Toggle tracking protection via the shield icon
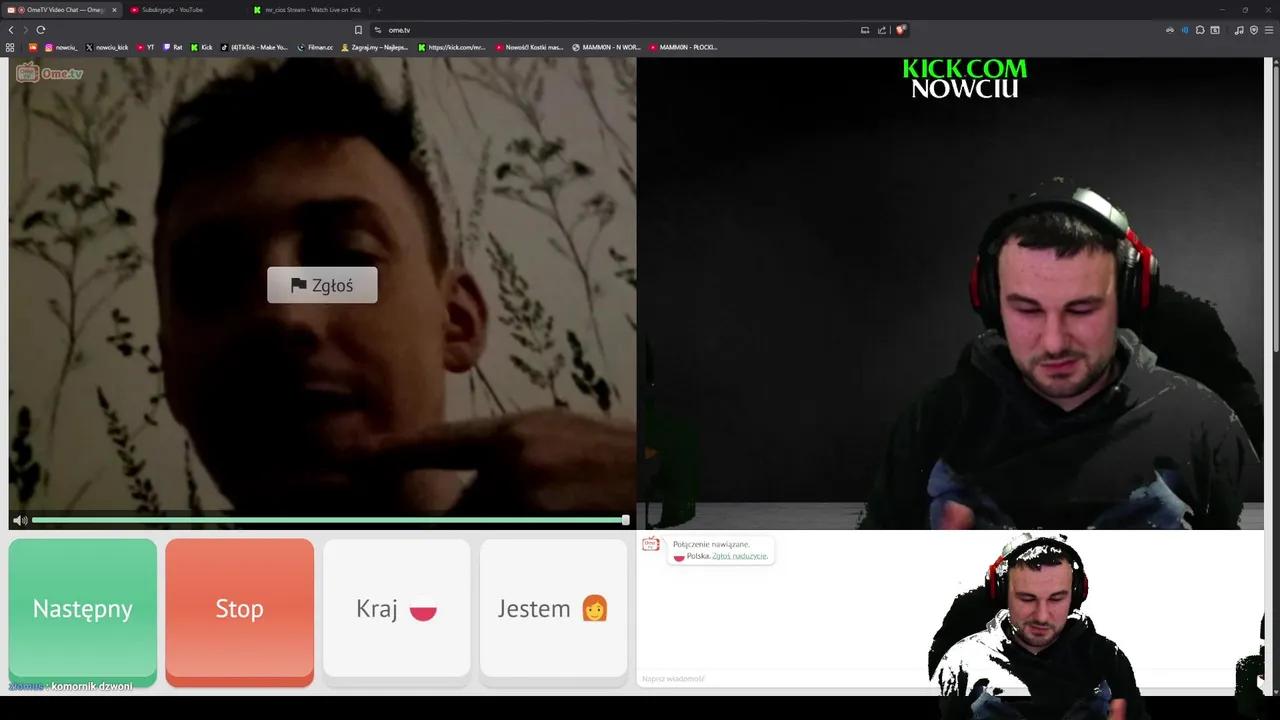 pyautogui.click(x=1253, y=30)
